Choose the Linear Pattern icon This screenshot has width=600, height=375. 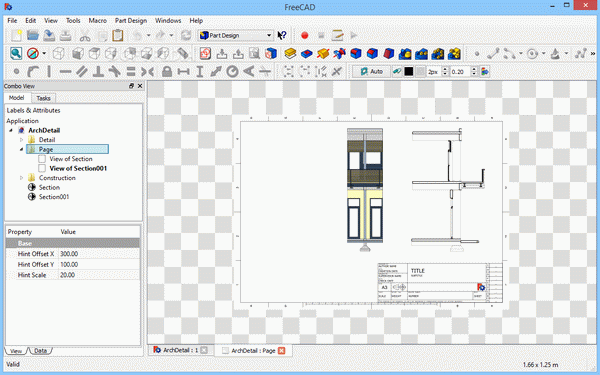coord(421,54)
